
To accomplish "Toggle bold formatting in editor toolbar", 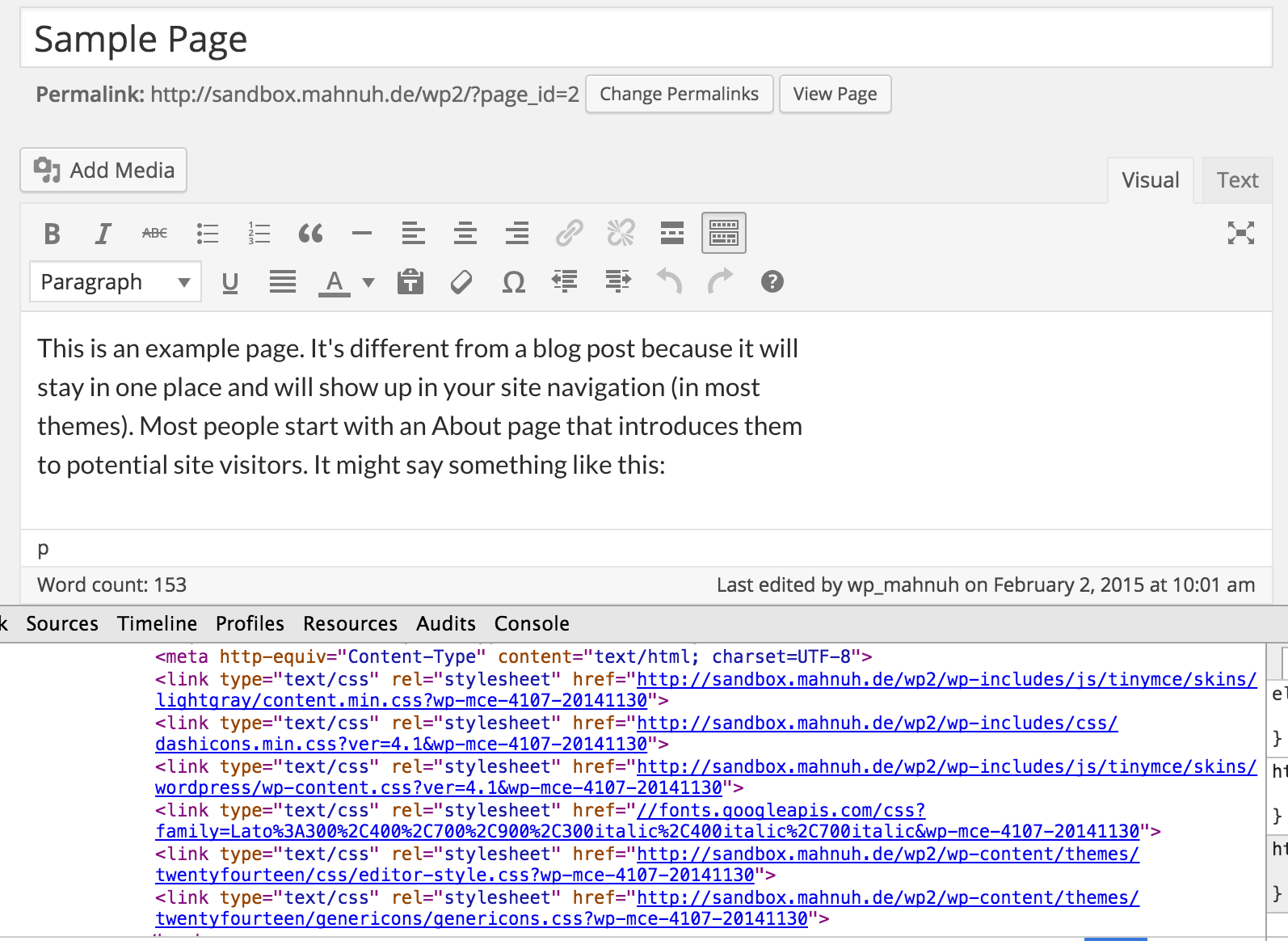I will coord(53,234).
